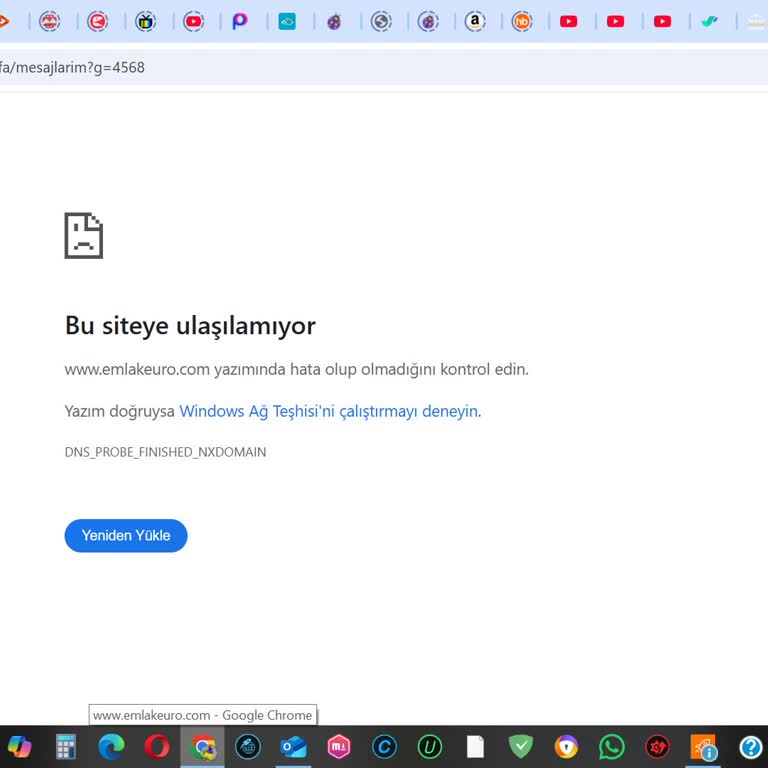This screenshot has height=768, width=768.
Task: Open the blank white document taskbar icon
Action: click(x=475, y=747)
